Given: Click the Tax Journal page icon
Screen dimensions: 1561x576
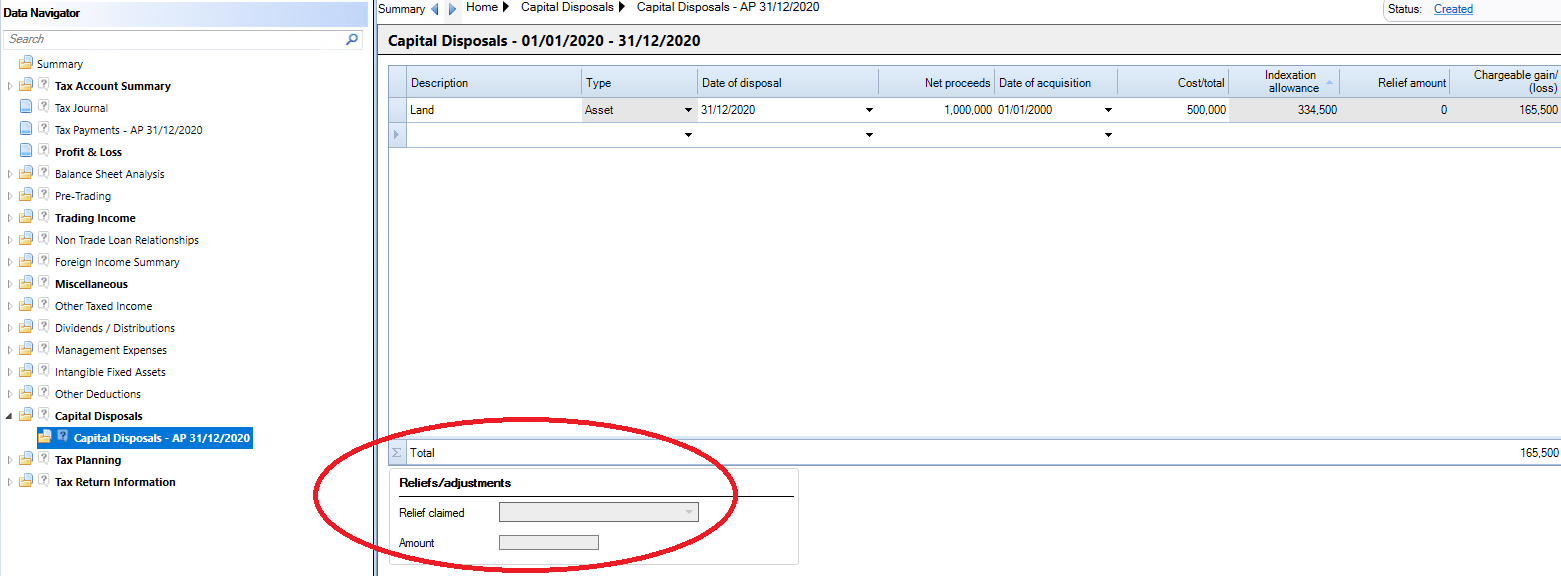Looking at the screenshot, I should point(26,108).
